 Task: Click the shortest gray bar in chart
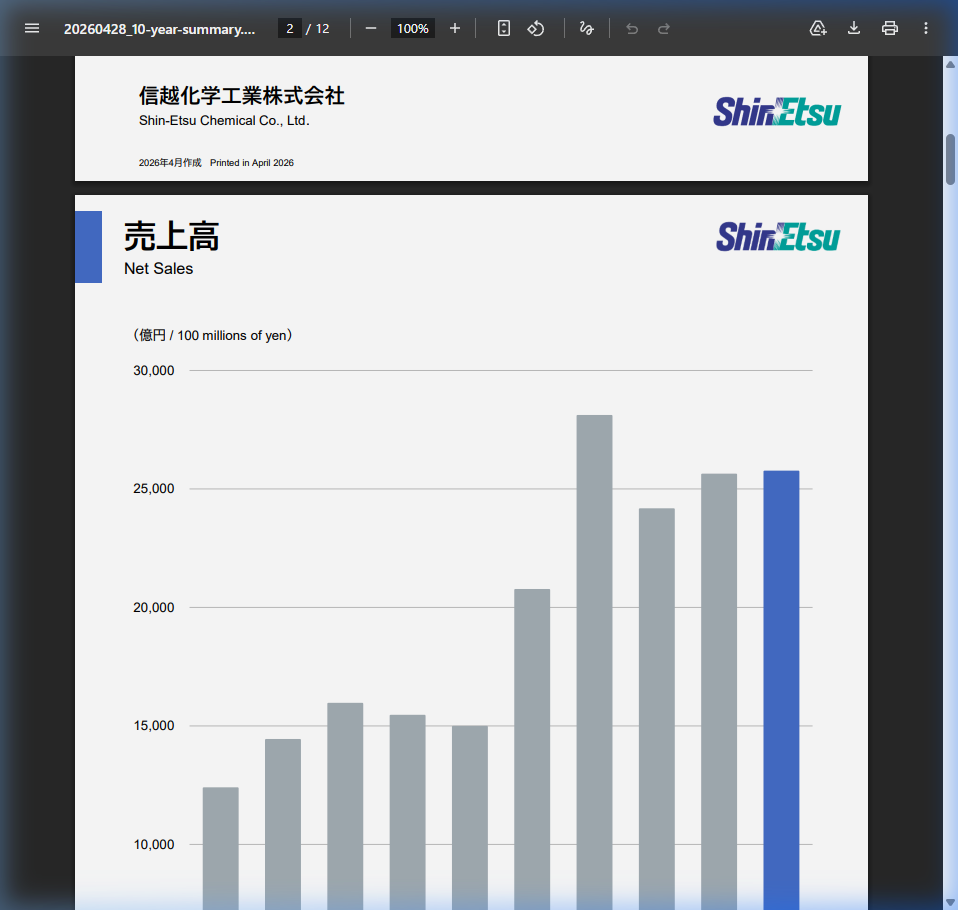point(221,848)
